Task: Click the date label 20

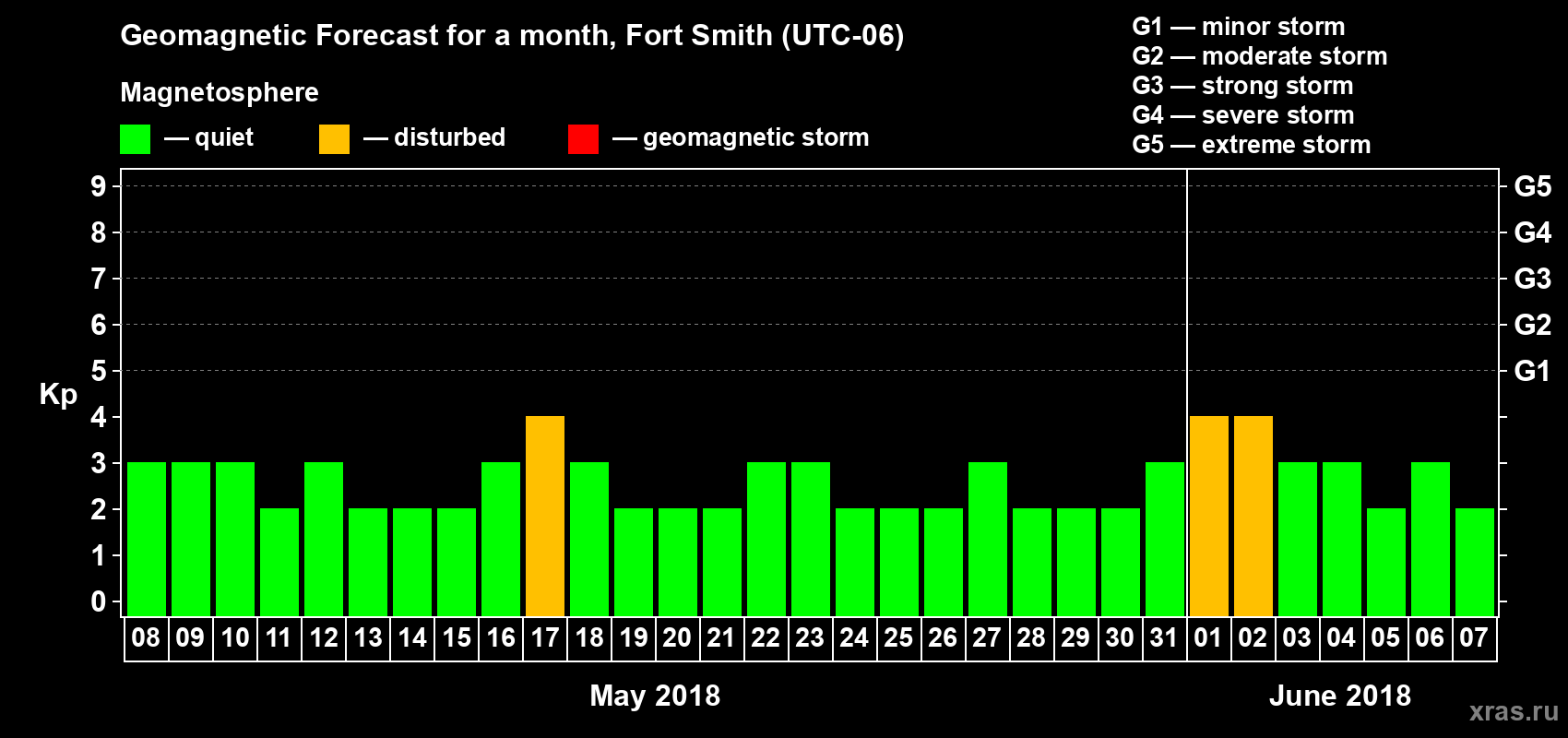Action: click(677, 638)
